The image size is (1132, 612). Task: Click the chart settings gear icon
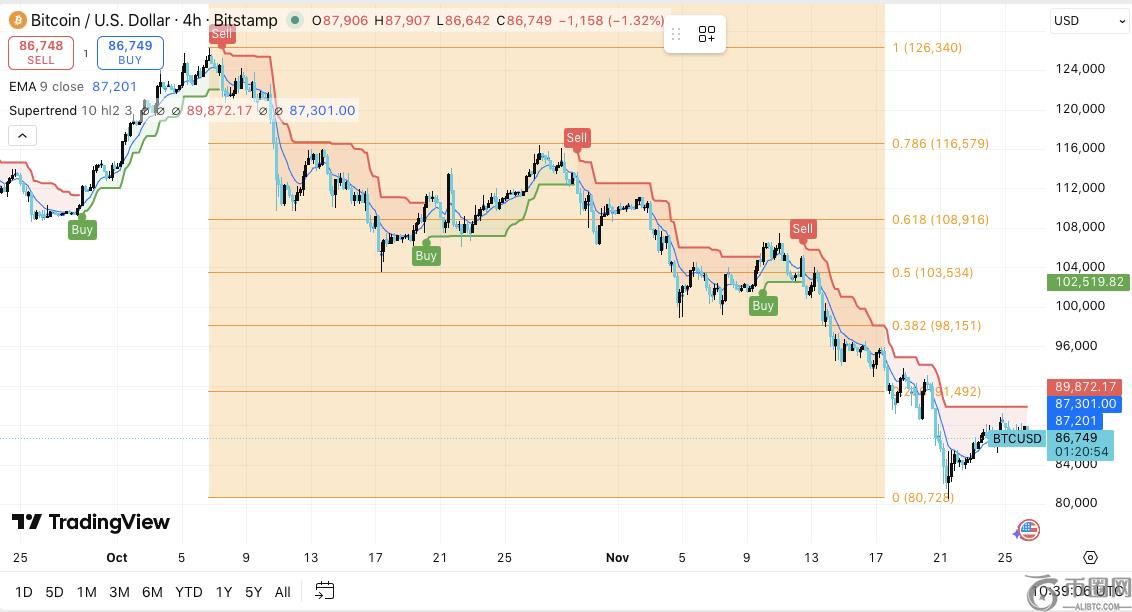[1090, 558]
